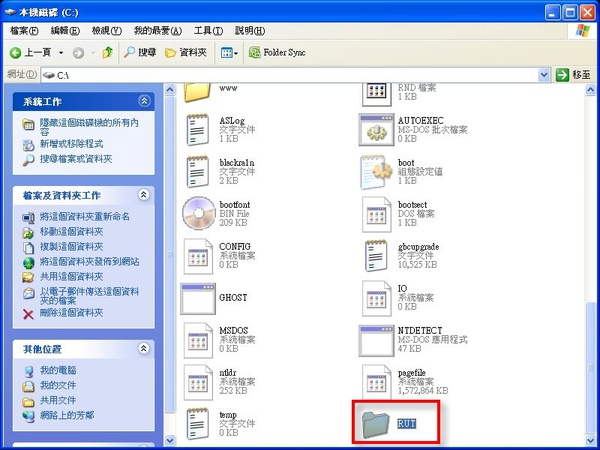This screenshot has width=600, height=450.
Task: Open the RUT folder
Action: (376, 422)
